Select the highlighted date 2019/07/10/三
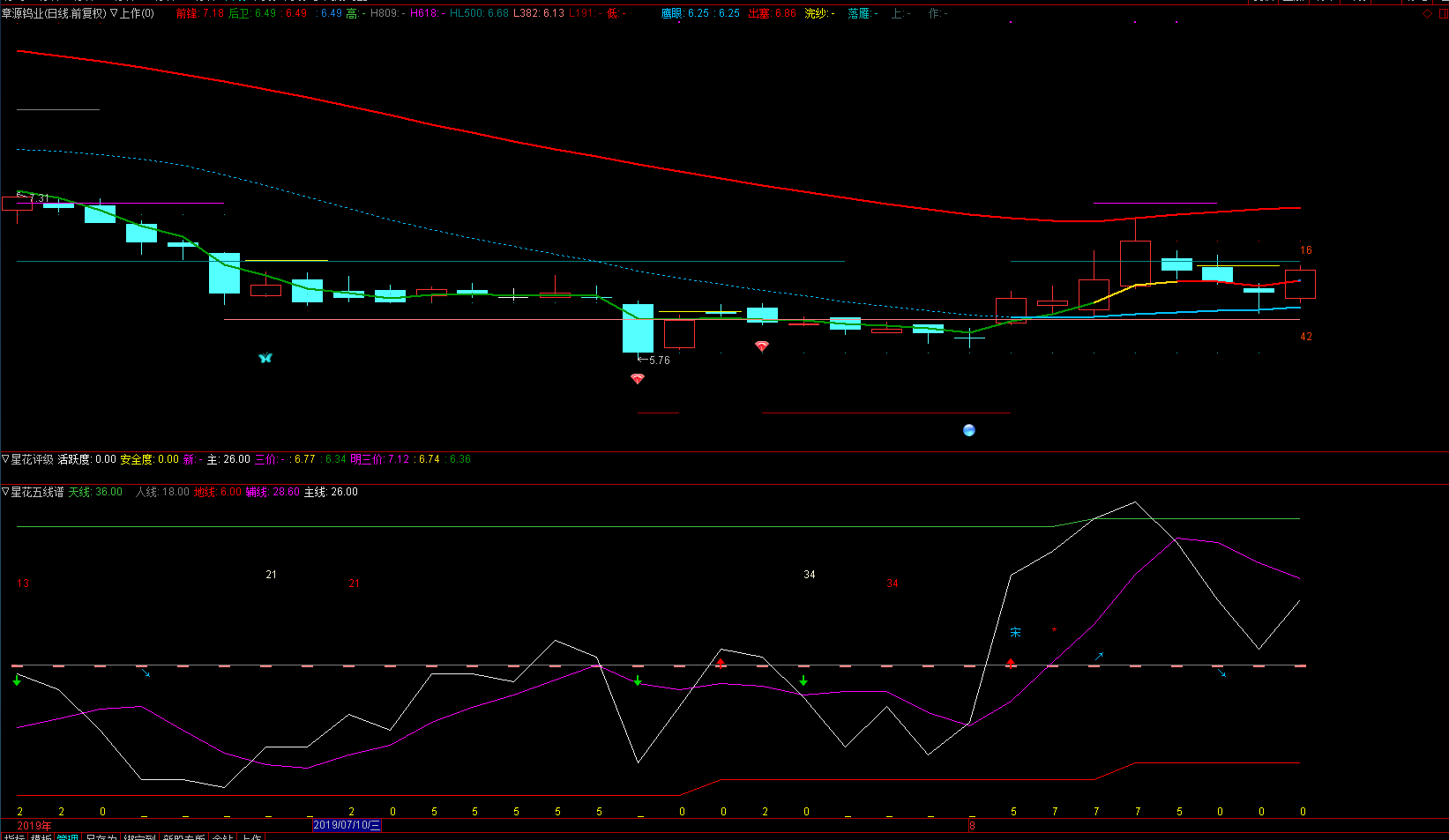The width and height of the screenshot is (1449, 840). click(347, 825)
